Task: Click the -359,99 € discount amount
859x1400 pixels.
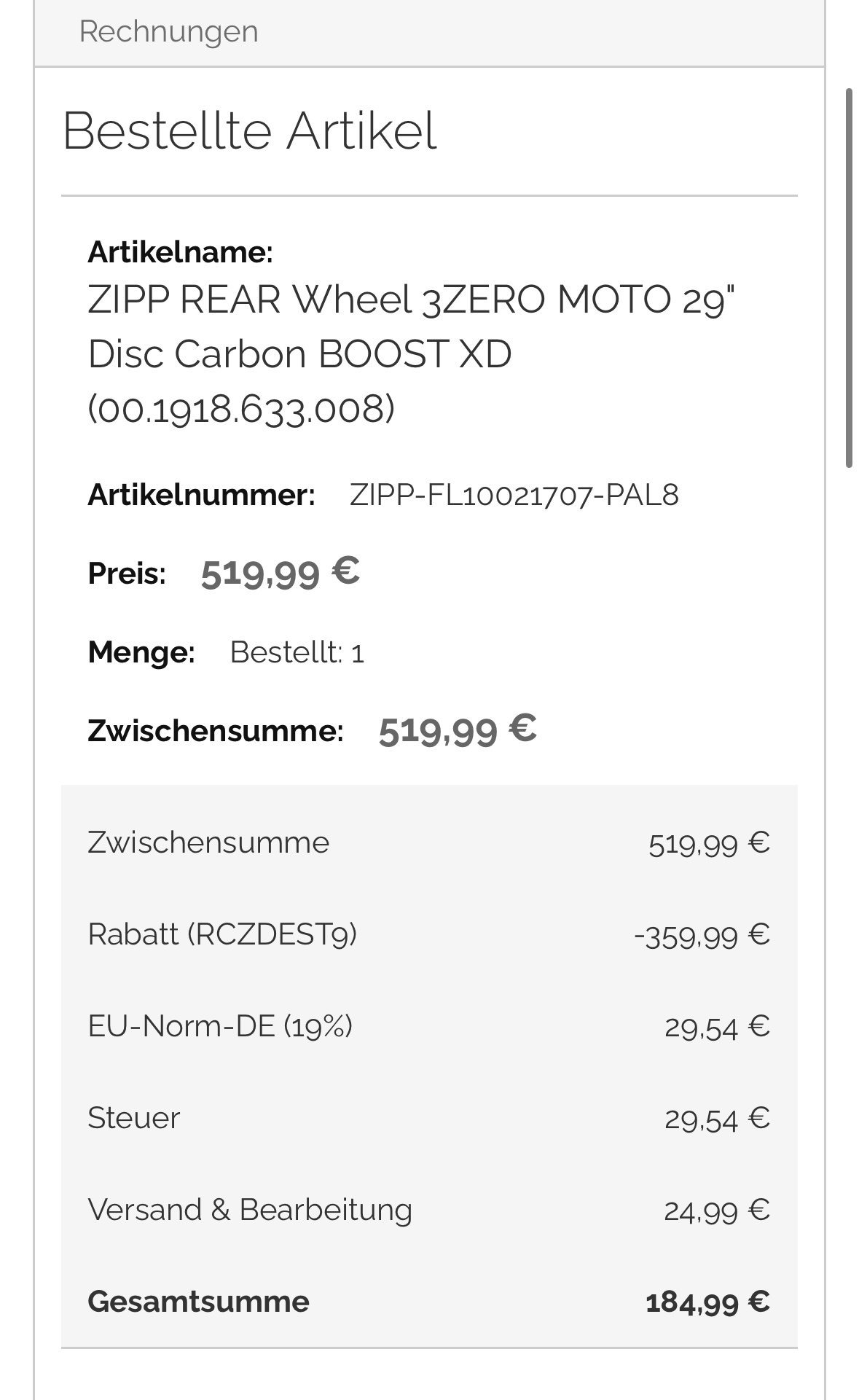Action: pyautogui.click(x=702, y=935)
